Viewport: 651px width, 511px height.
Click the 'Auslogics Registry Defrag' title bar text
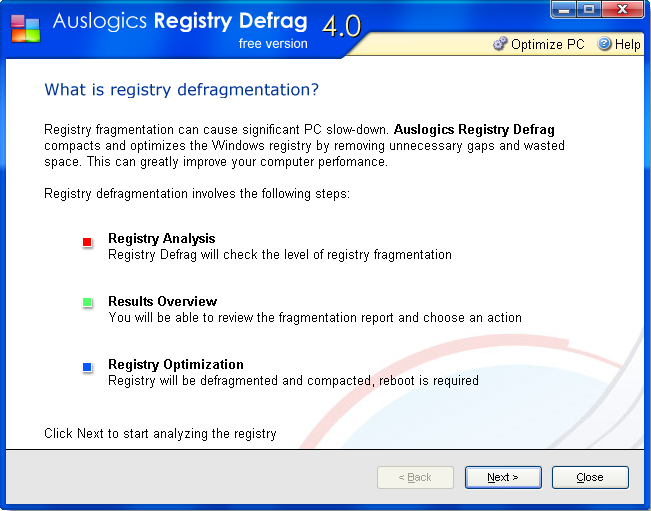pyautogui.click(x=180, y=21)
